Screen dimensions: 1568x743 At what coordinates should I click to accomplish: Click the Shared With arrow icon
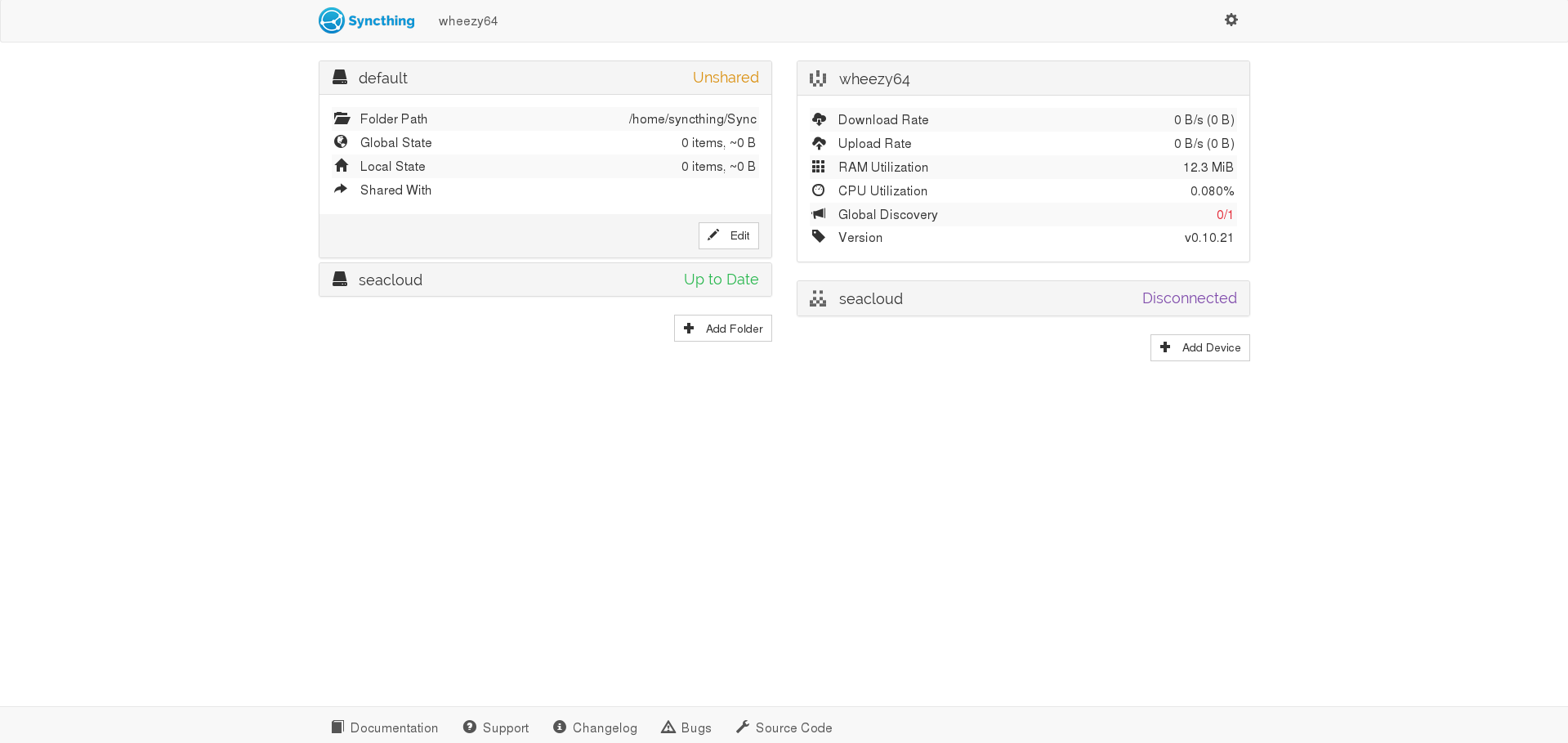click(341, 190)
